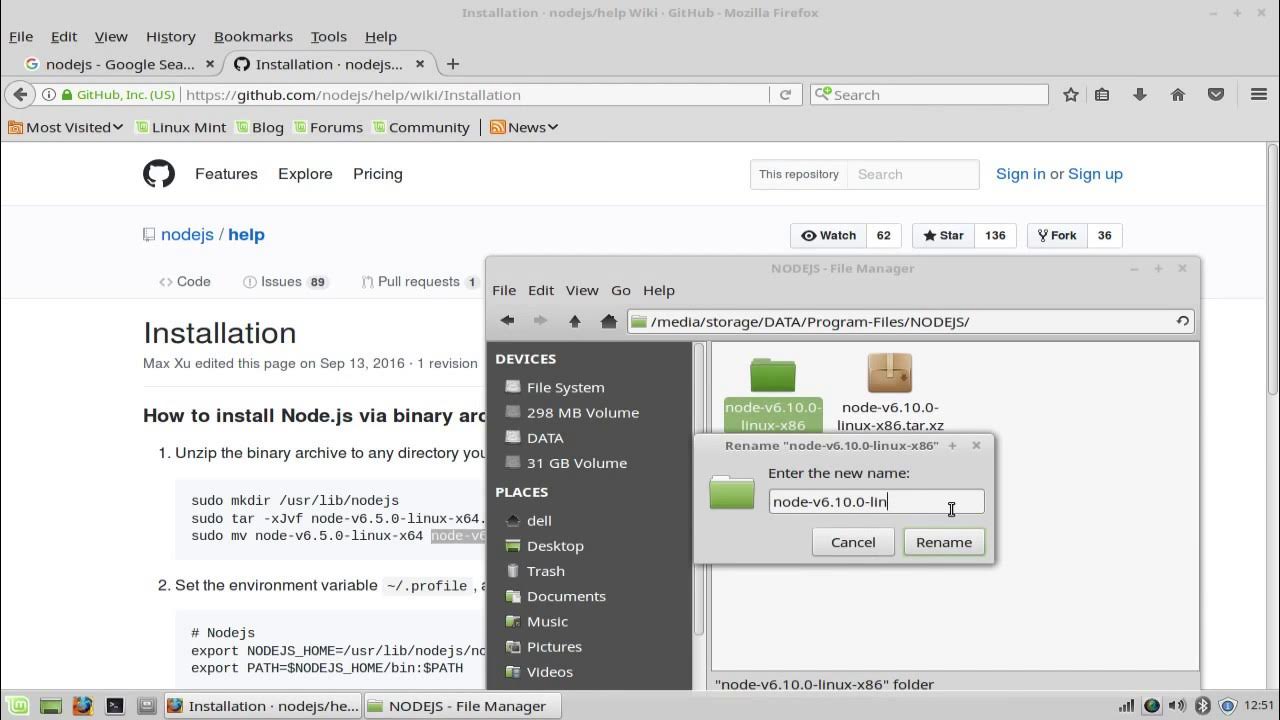
Task: Click Watch button on repository
Action: pos(829,236)
